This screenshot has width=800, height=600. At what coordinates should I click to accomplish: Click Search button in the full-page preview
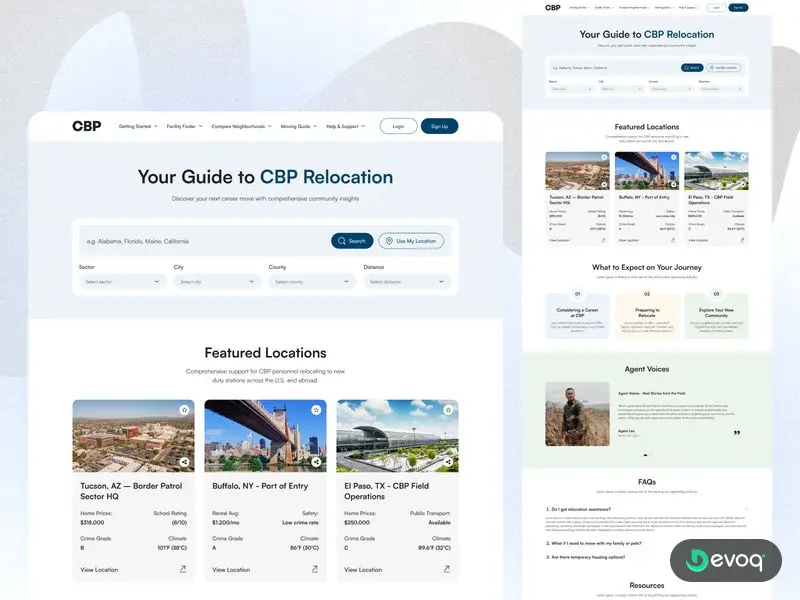click(692, 67)
